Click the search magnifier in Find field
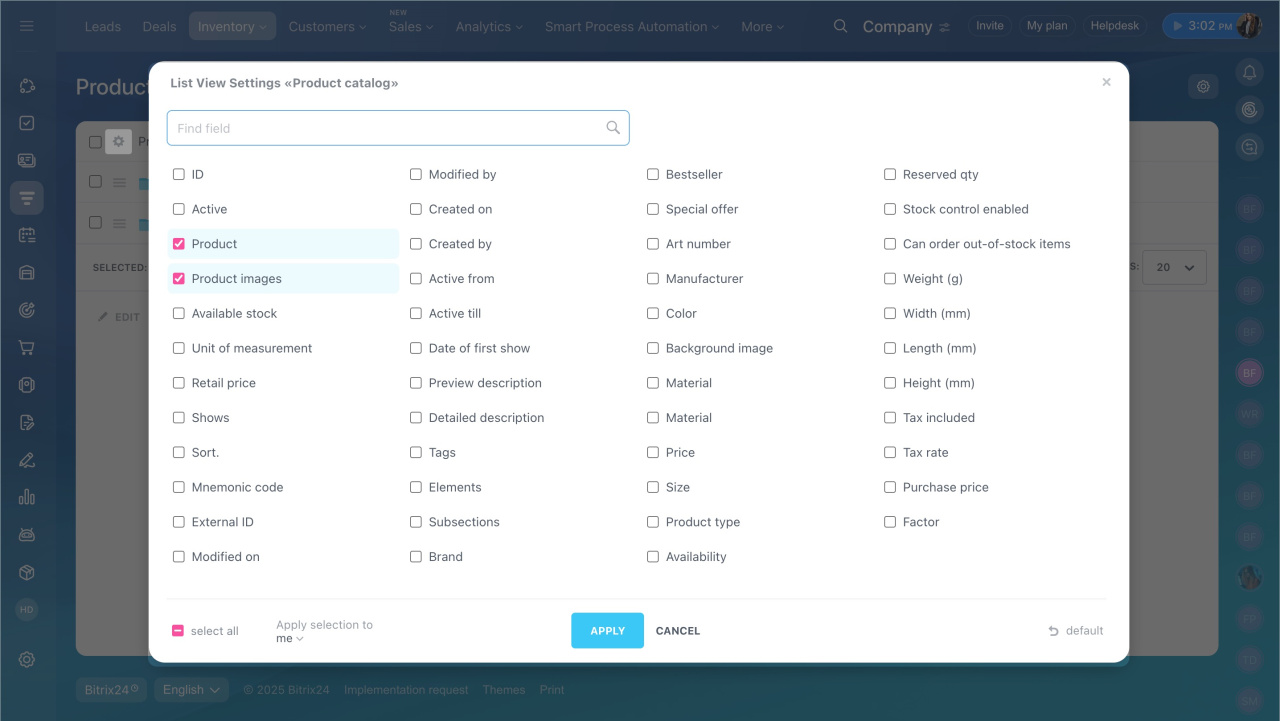The image size is (1280, 721). coord(613,128)
